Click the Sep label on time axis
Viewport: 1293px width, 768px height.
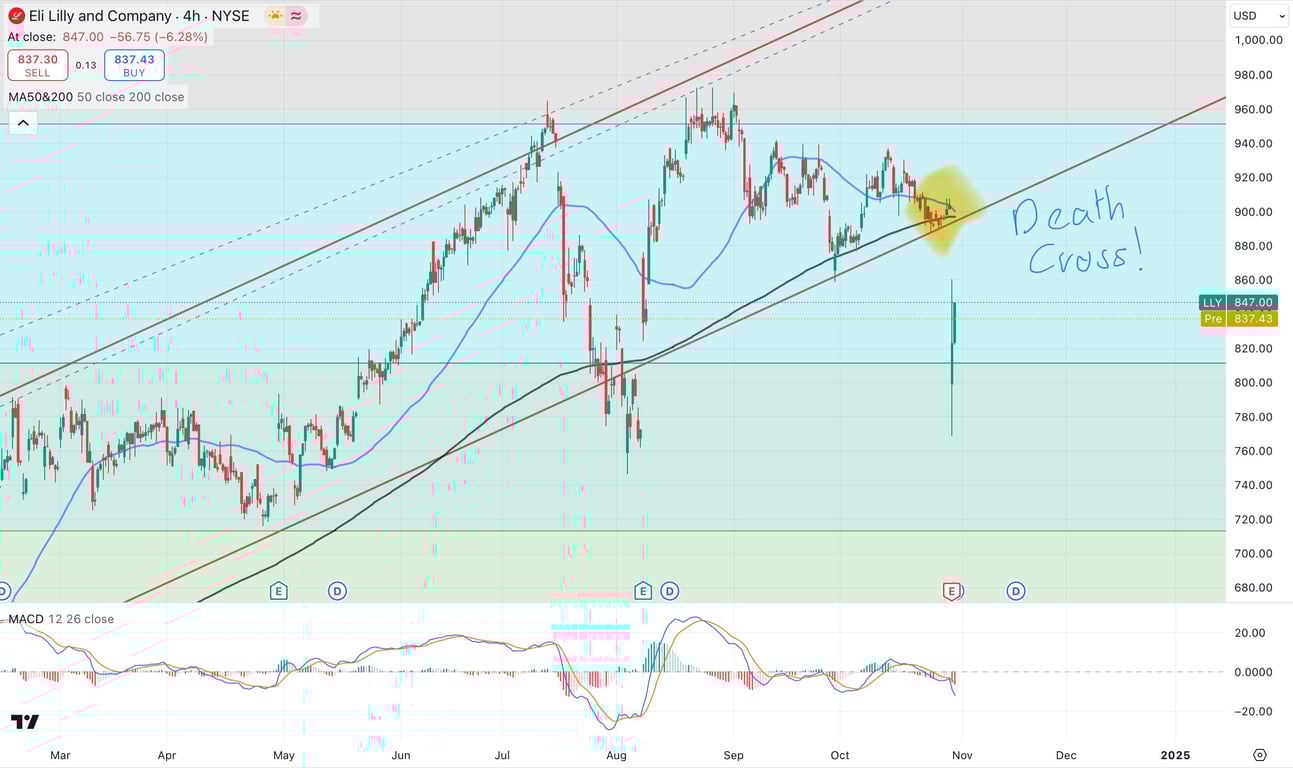[734, 755]
